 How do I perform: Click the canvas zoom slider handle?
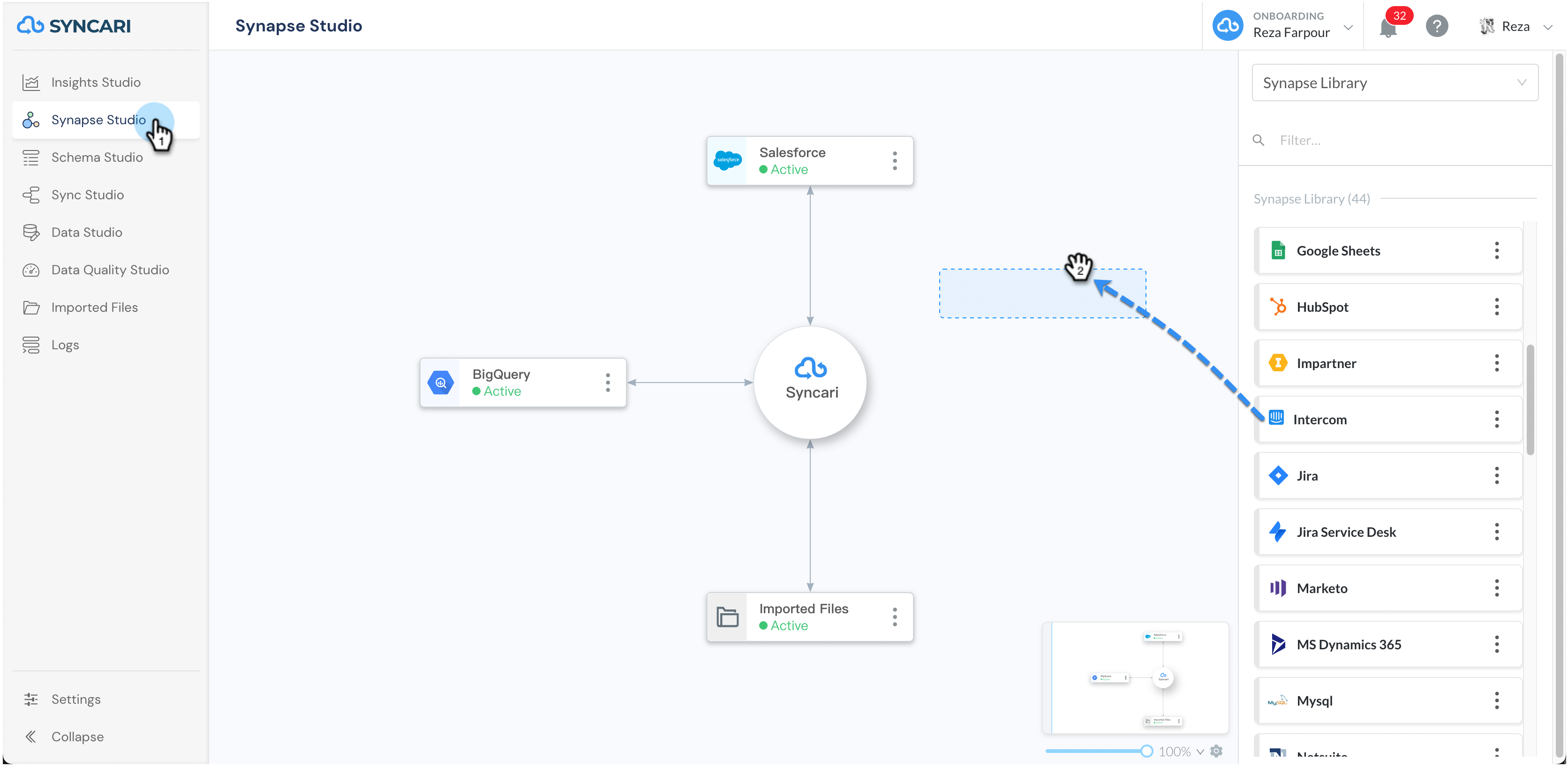(1146, 751)
